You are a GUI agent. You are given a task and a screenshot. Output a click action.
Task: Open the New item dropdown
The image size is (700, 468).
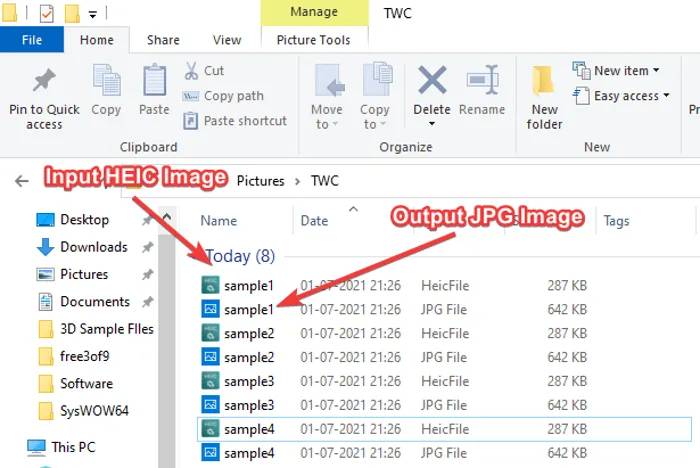tap(616, 71)
